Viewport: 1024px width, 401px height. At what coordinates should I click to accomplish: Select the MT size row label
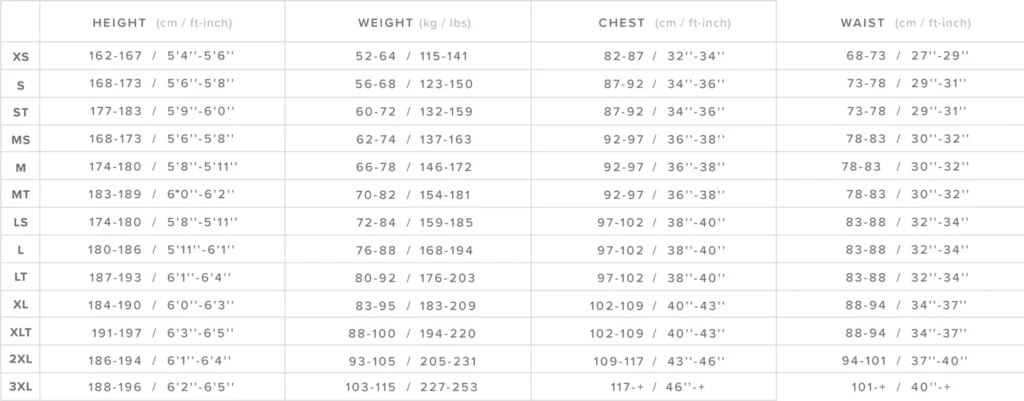[21, 195]
